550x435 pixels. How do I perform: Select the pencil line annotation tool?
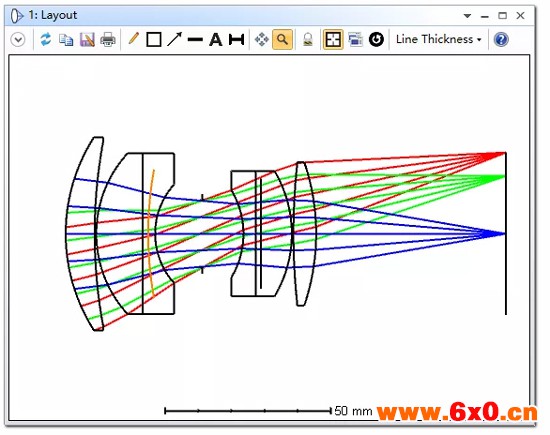134,39
